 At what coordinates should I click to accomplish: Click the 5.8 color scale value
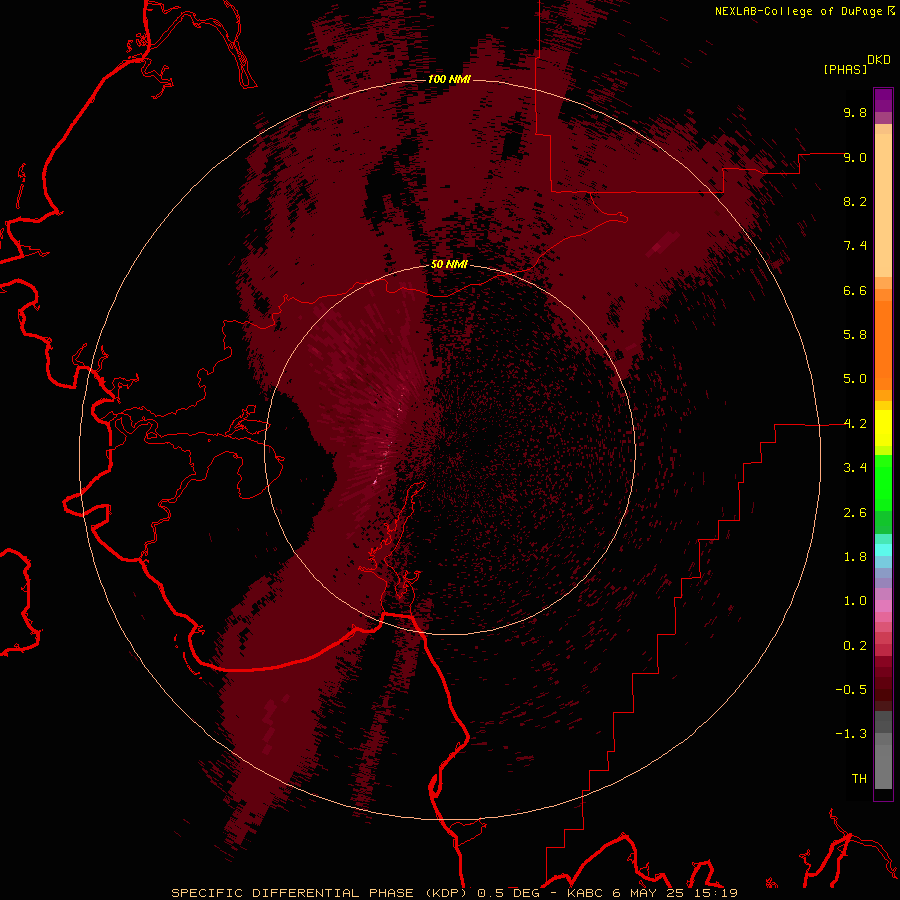coord(855,334)
